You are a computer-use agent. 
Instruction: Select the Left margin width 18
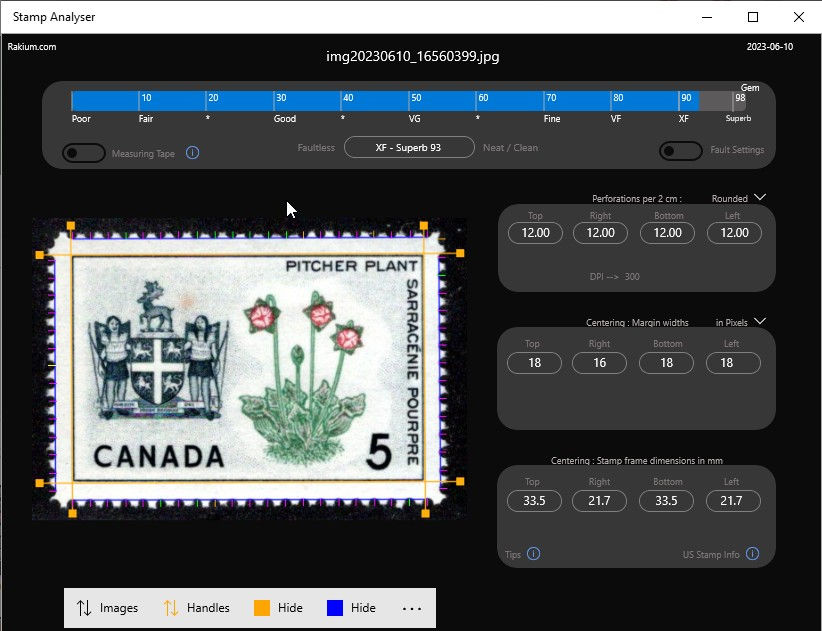(733, 363)
